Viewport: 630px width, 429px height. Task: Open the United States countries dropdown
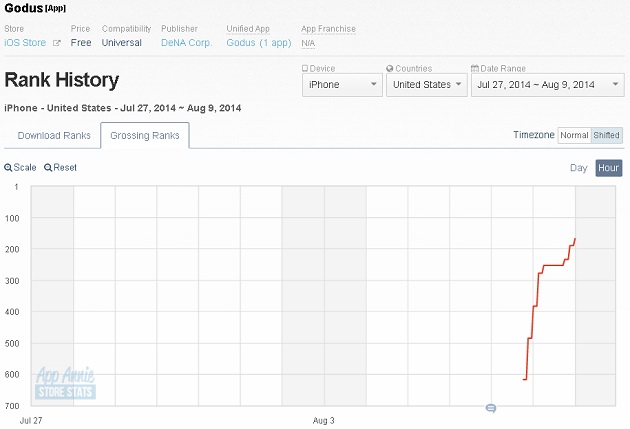(427, 85)
